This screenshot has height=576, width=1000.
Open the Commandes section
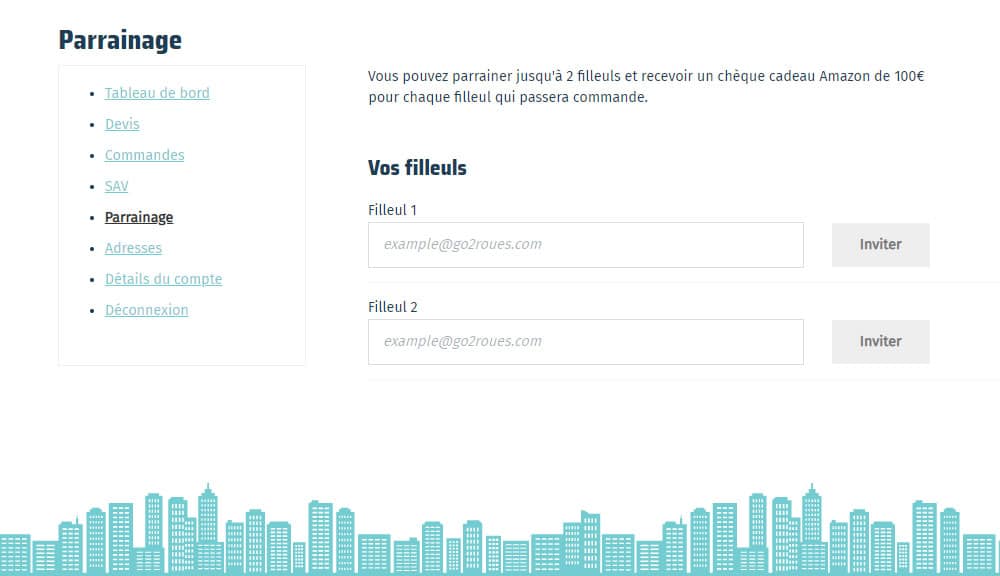[x=144, y=155]
